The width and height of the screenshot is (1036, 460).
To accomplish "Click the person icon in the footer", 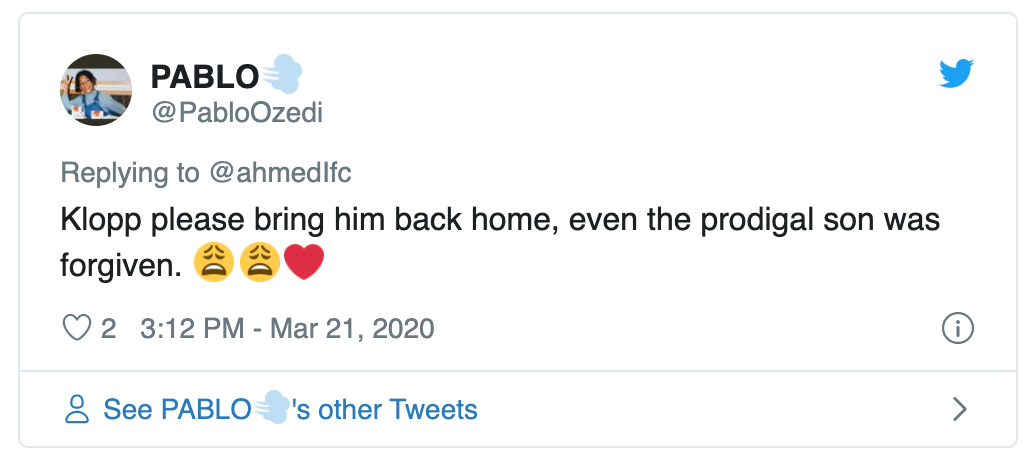I will coord(77,409).
